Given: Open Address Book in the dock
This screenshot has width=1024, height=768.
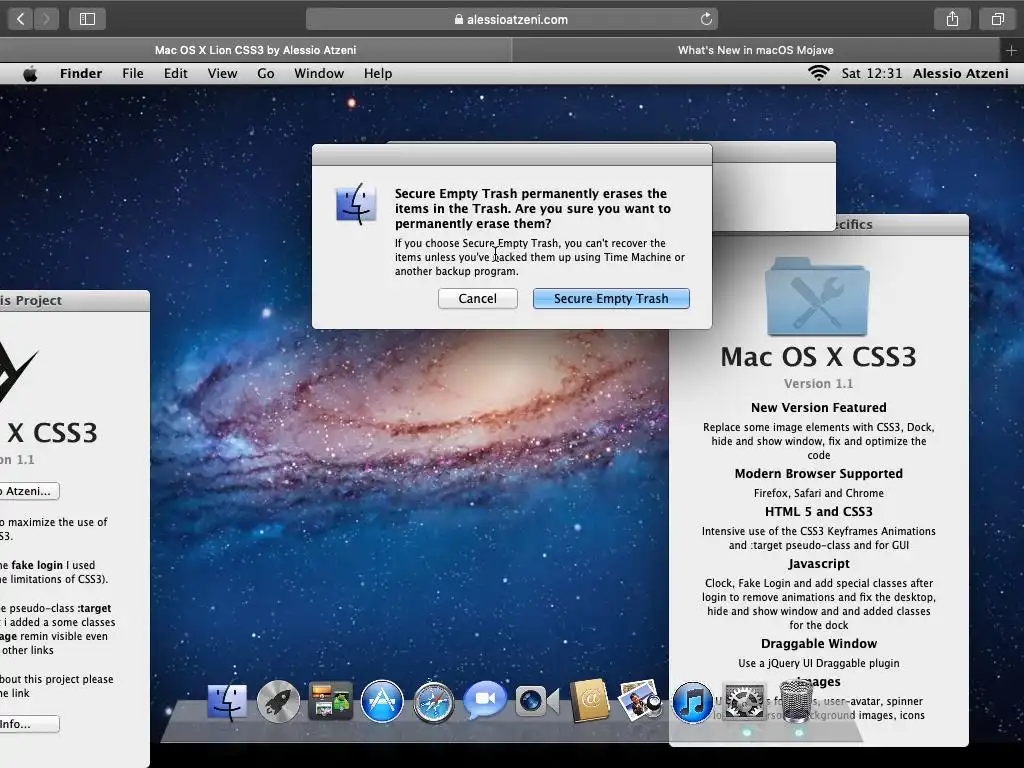Looking at the screenshot, I should (x=589, y=701).
